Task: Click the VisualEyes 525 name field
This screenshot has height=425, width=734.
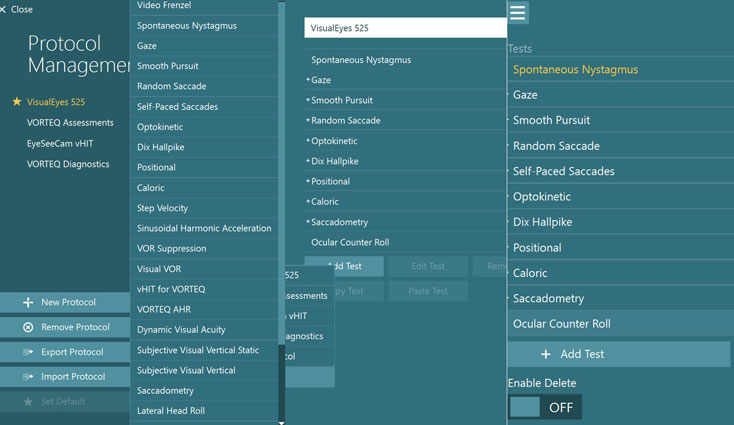Action: click(x=405, y=28)
